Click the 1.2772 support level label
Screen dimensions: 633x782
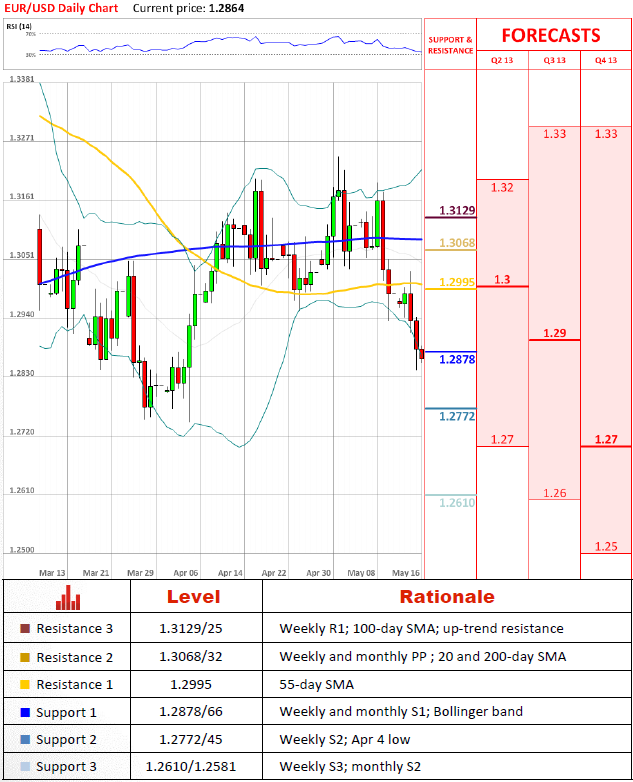pos(457,416)
